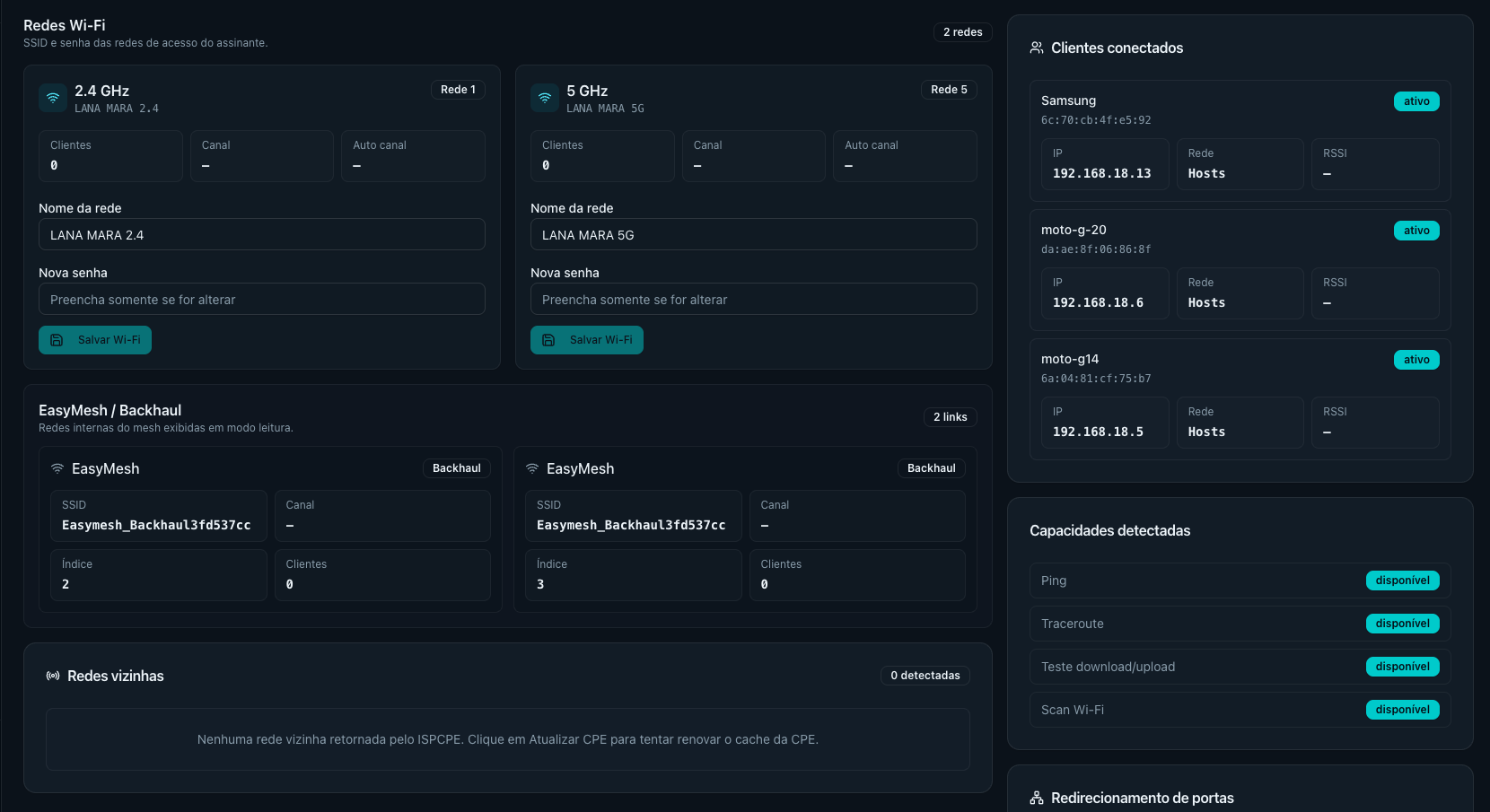Click the Wi-Fi icon of the EasyMesh card with Índice 2
1490x812 pixels.
tap(57, 468)
